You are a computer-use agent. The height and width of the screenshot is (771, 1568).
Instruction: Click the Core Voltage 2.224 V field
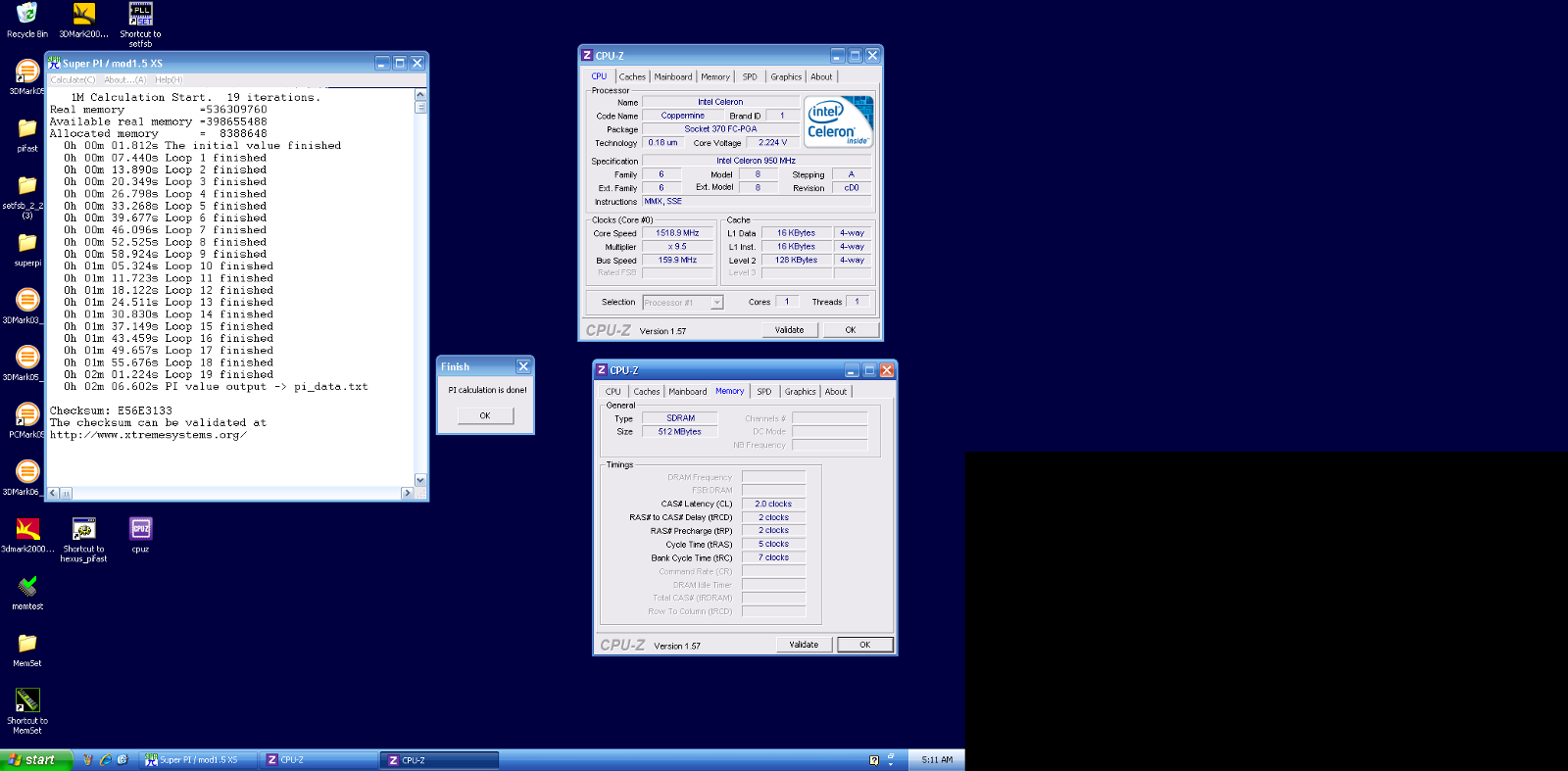[x=773, y=143]
